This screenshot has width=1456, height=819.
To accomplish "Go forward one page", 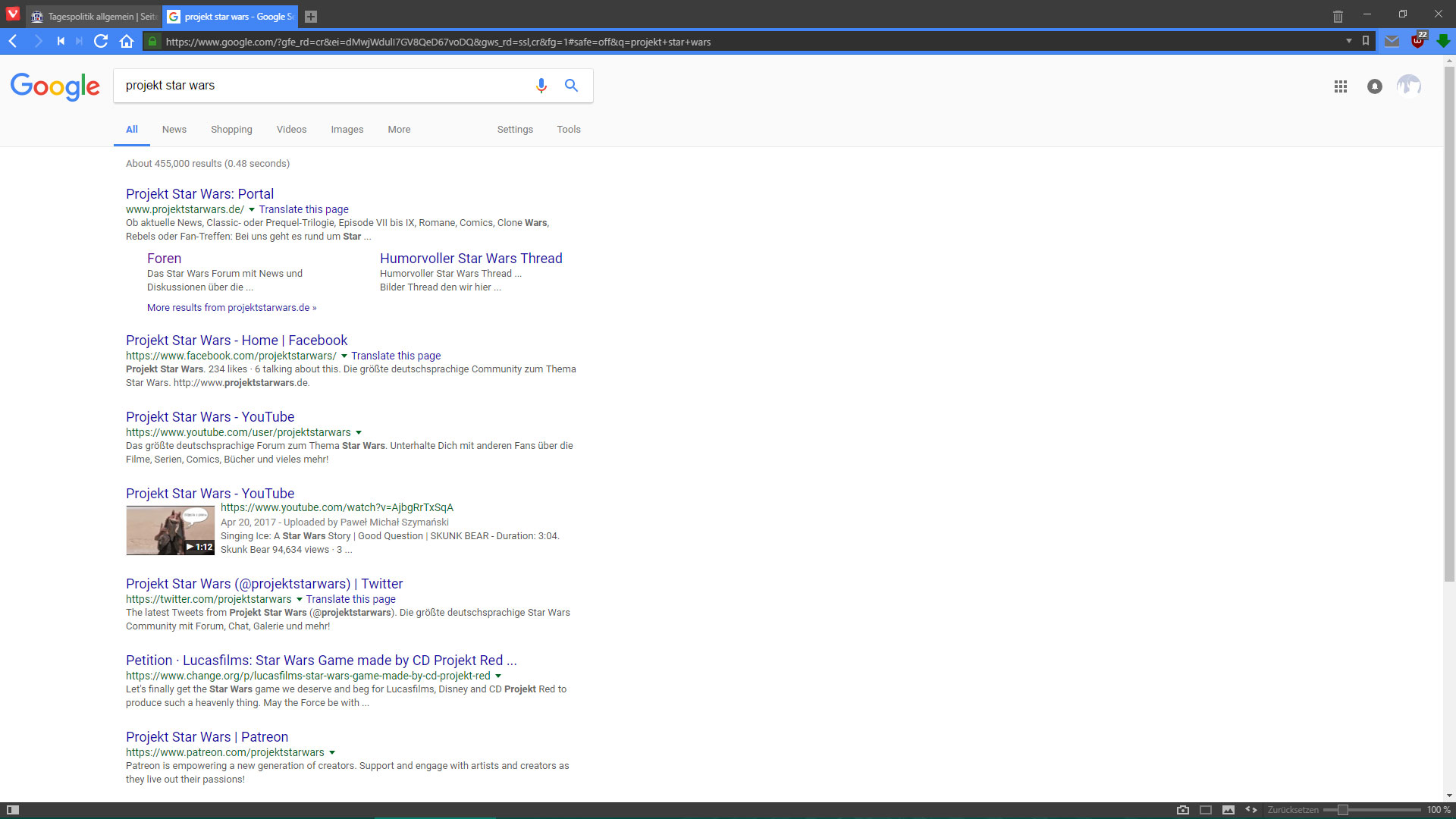I will tap(38, 41).
